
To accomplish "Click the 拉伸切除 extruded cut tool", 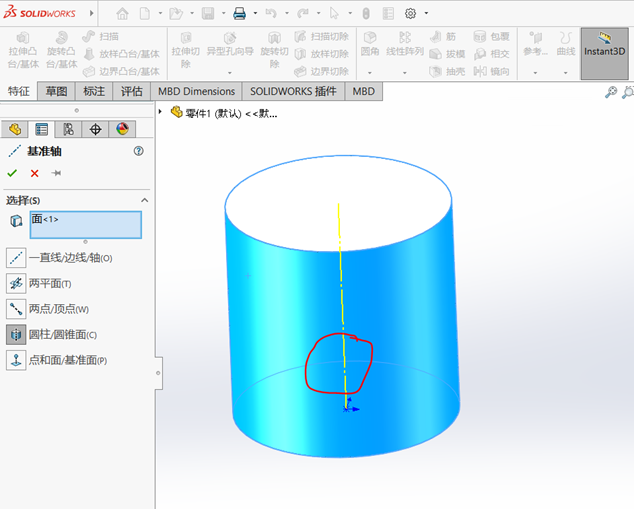I will [x=186, y=50].
